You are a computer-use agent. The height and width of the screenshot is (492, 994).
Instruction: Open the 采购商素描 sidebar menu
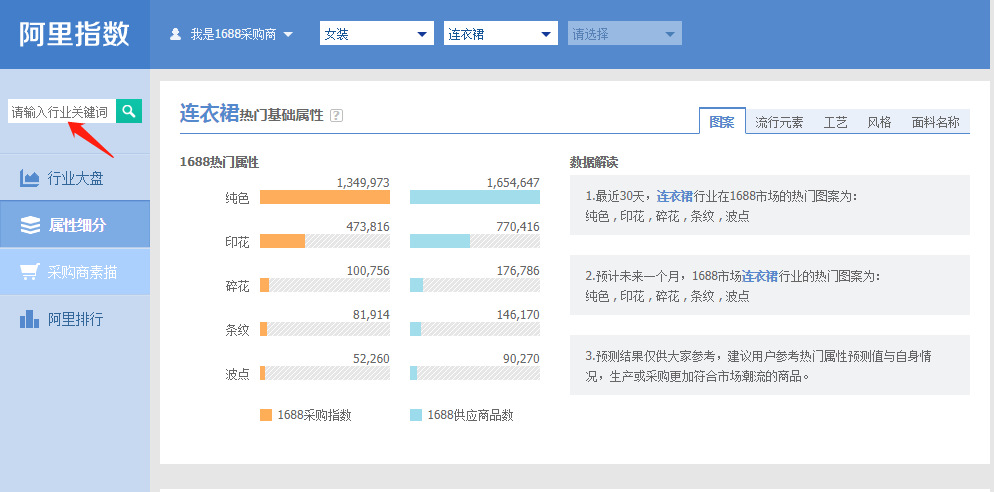[75, 272]
